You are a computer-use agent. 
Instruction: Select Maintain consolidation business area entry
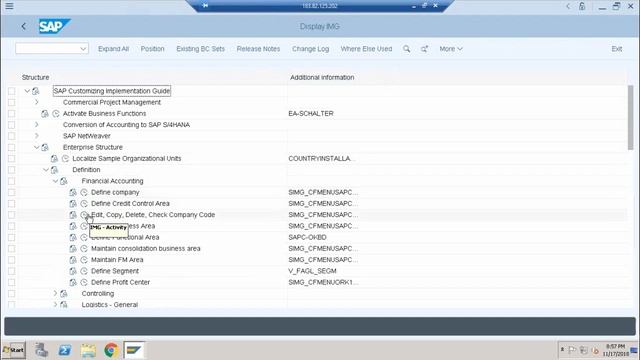pyautogui.click(x=146, y=248)
